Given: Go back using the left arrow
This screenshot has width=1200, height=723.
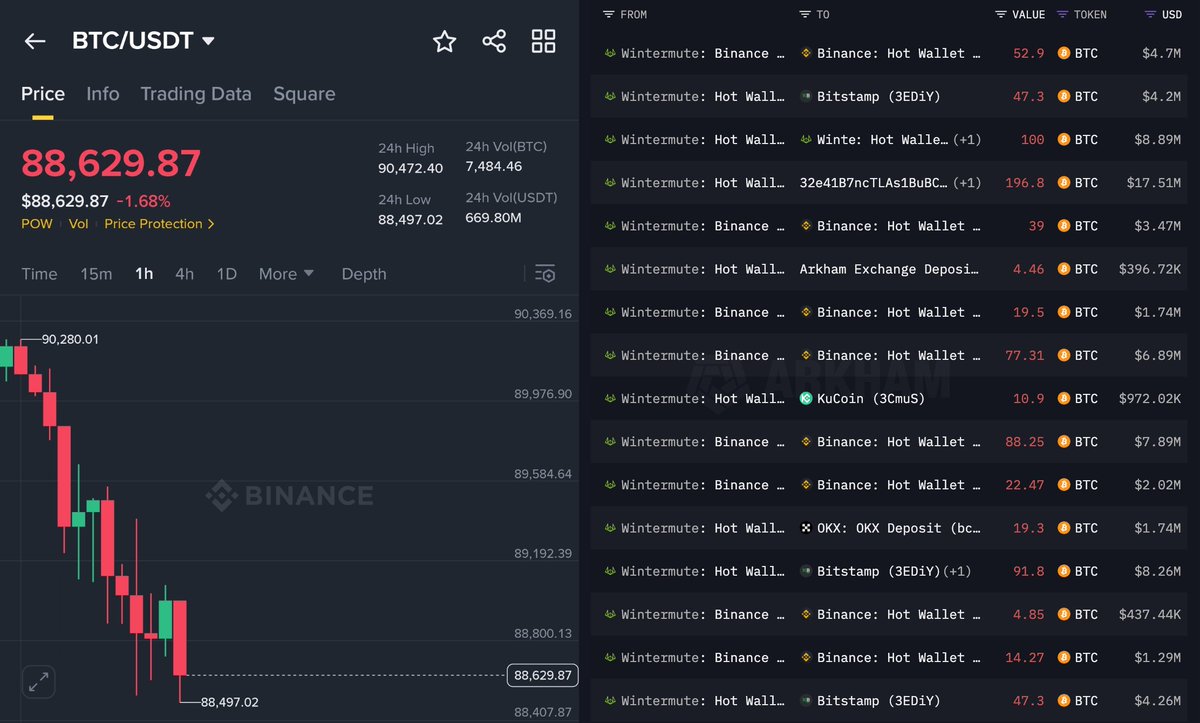Looking at the screenshot, I should (x=35, y=41).
